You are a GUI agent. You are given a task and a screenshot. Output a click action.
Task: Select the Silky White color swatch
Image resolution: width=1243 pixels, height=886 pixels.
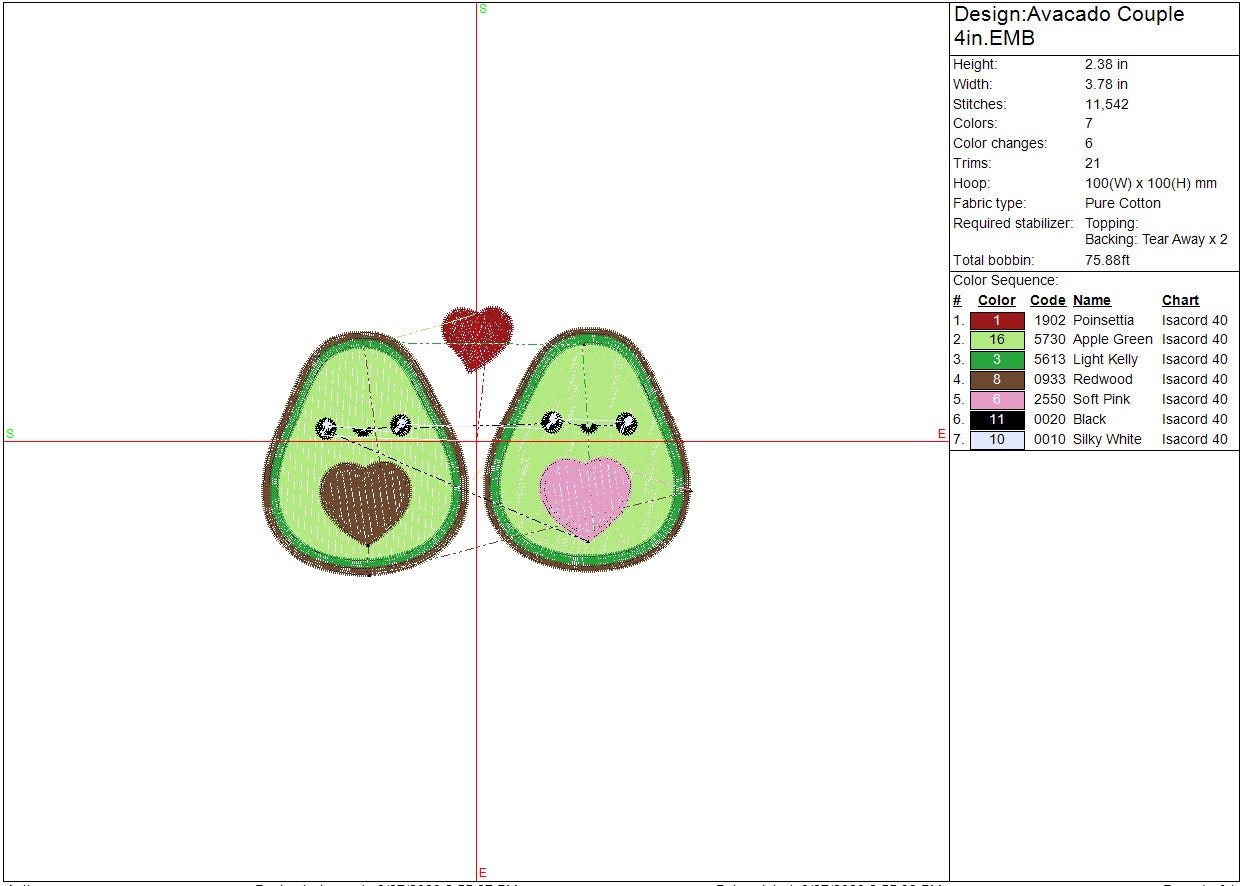tap(997, 440)
